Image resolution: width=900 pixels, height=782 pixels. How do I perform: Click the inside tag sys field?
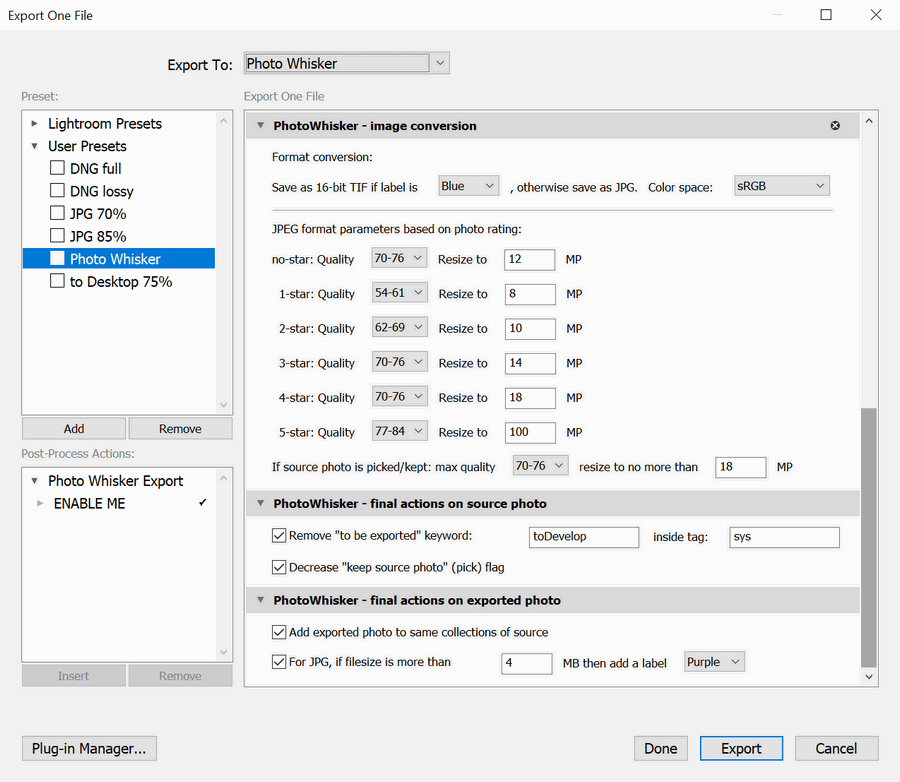[x=784, y=537]
